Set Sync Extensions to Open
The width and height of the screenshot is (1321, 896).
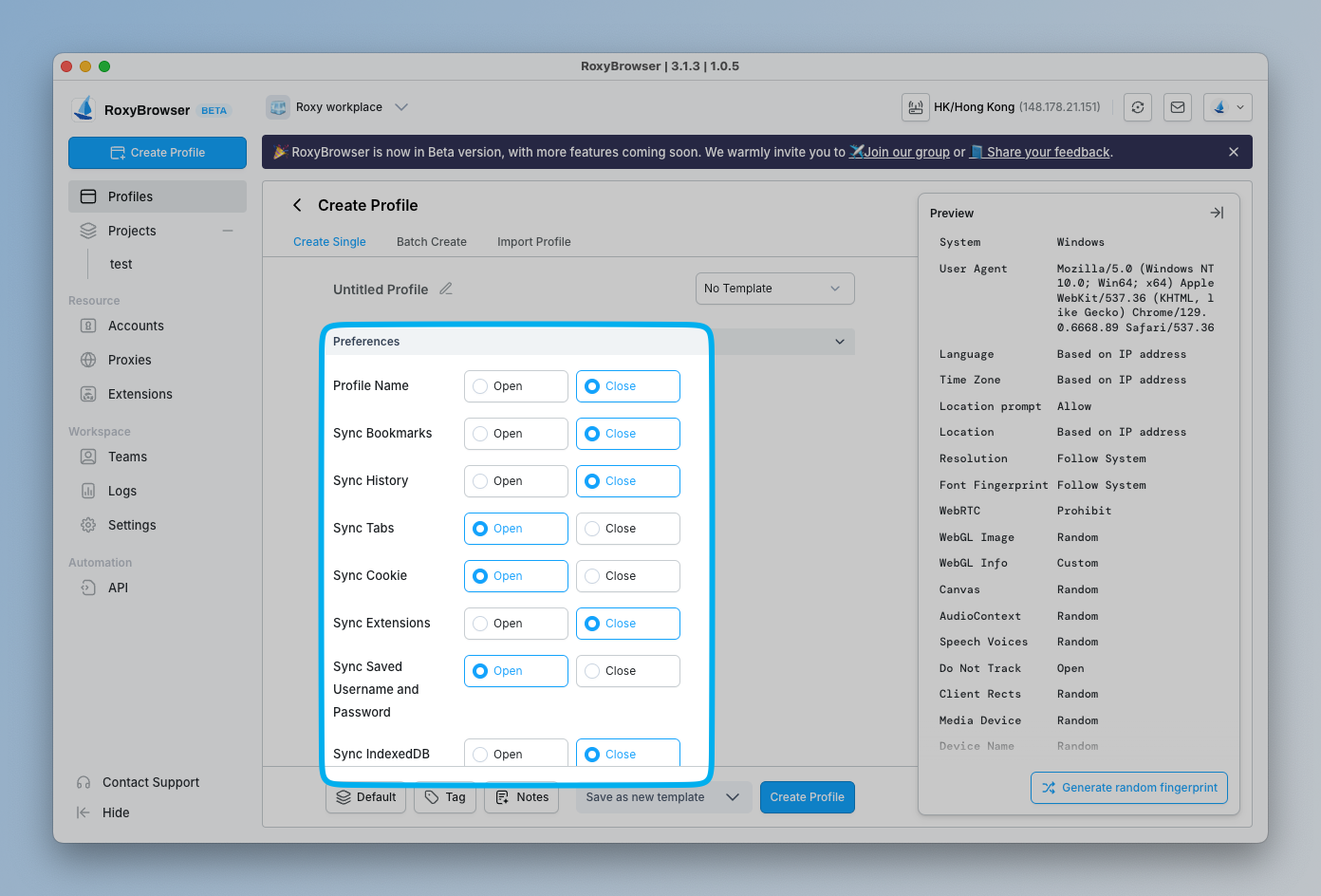(515, 624)
